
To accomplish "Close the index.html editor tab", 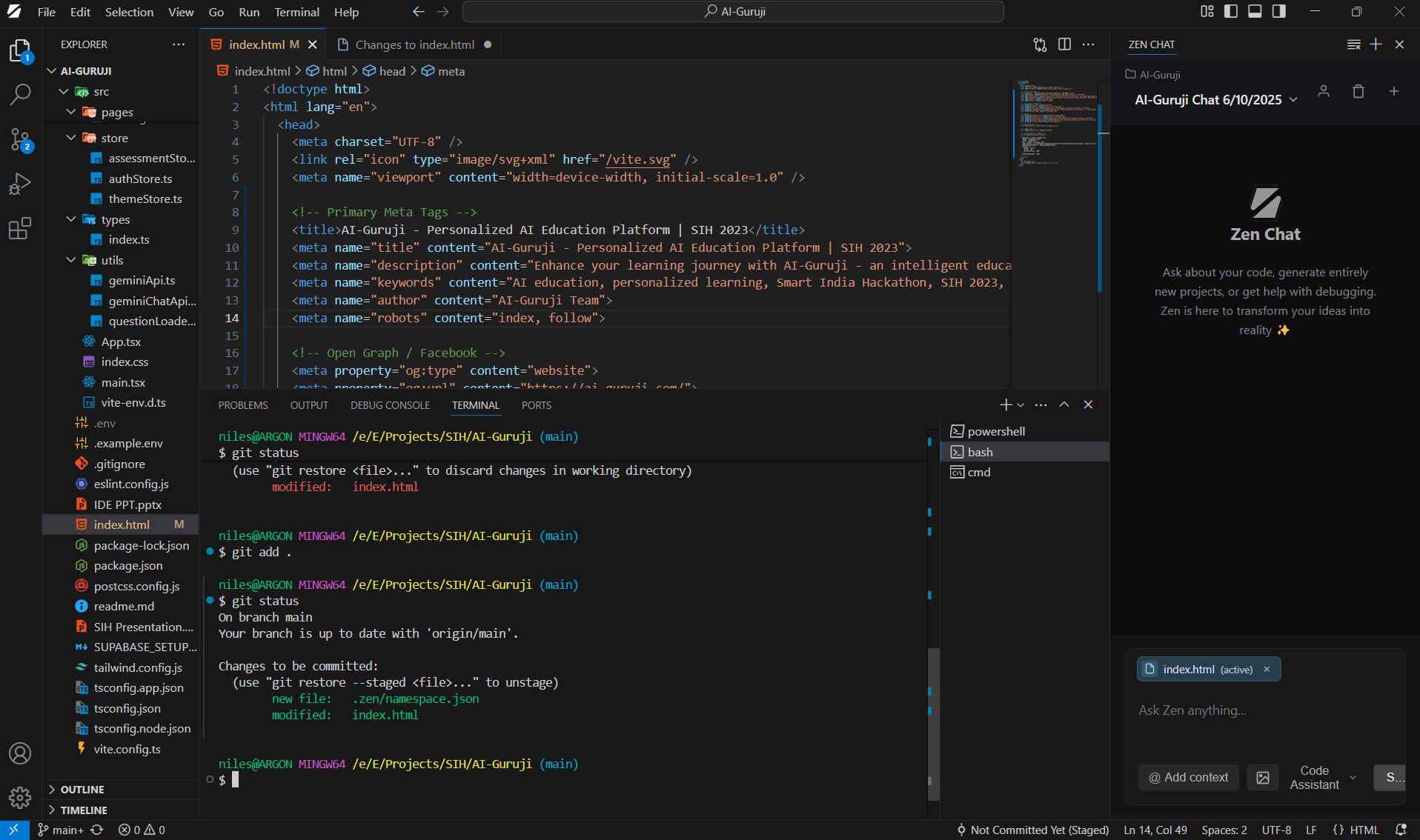I will tap(313, 44).
